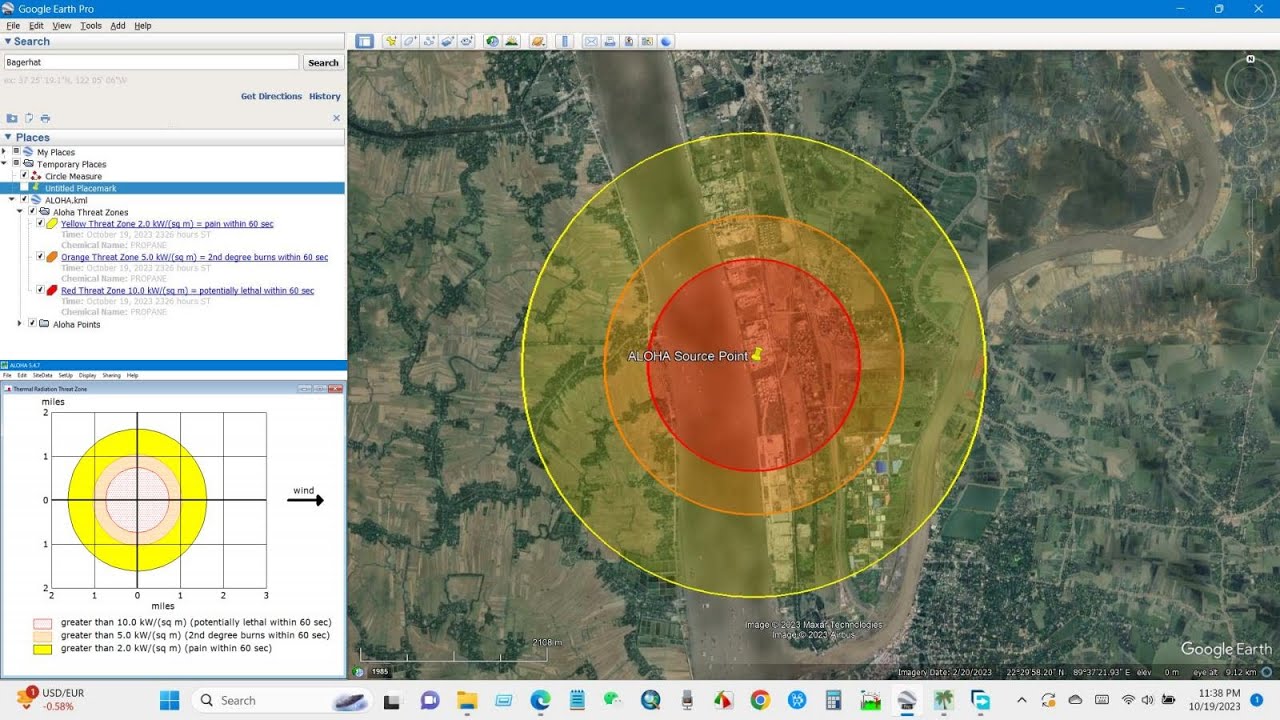This screenshot has width=1280, height=720.
Task: Click the blue Earth globe toolbar icon
Action: (666, 41)
